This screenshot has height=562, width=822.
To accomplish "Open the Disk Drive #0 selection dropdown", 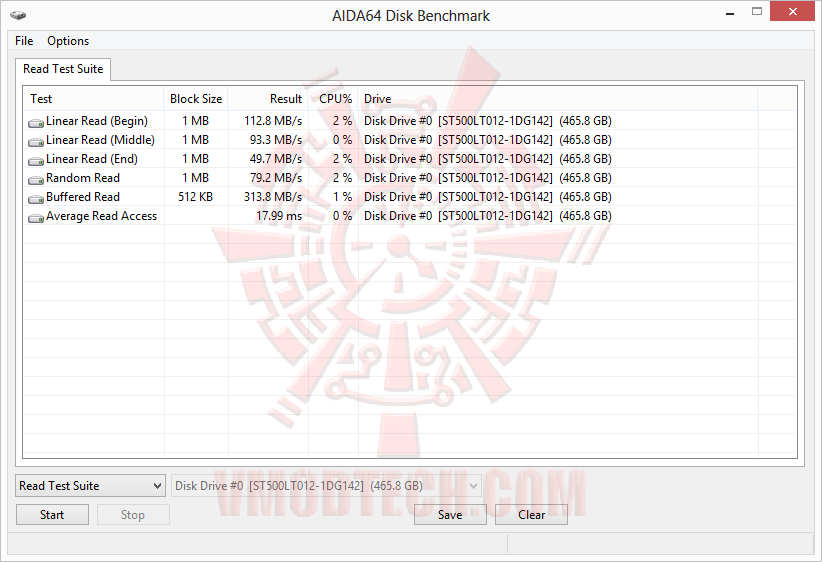I will 326,486.
